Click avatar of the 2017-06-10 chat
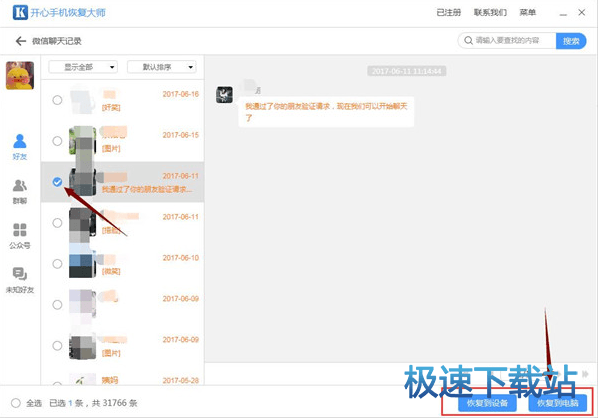 tap(82, 263)
